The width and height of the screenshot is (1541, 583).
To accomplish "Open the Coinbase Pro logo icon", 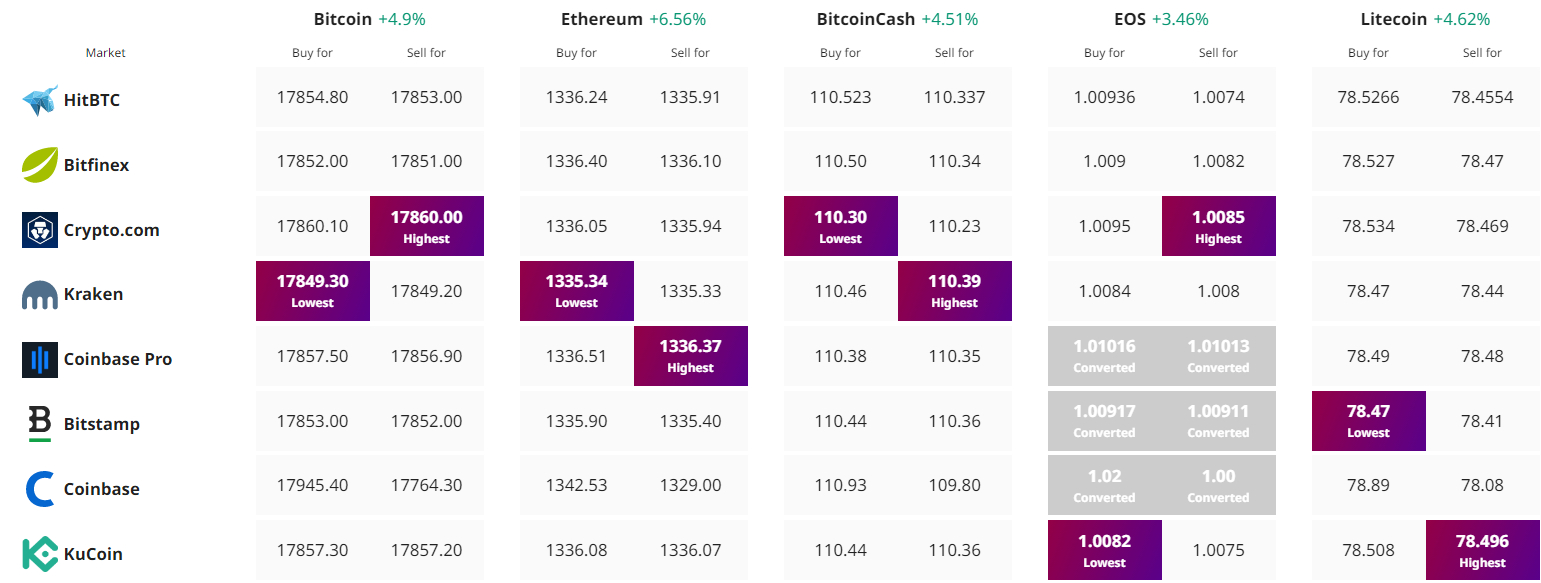I will [40, 359].
